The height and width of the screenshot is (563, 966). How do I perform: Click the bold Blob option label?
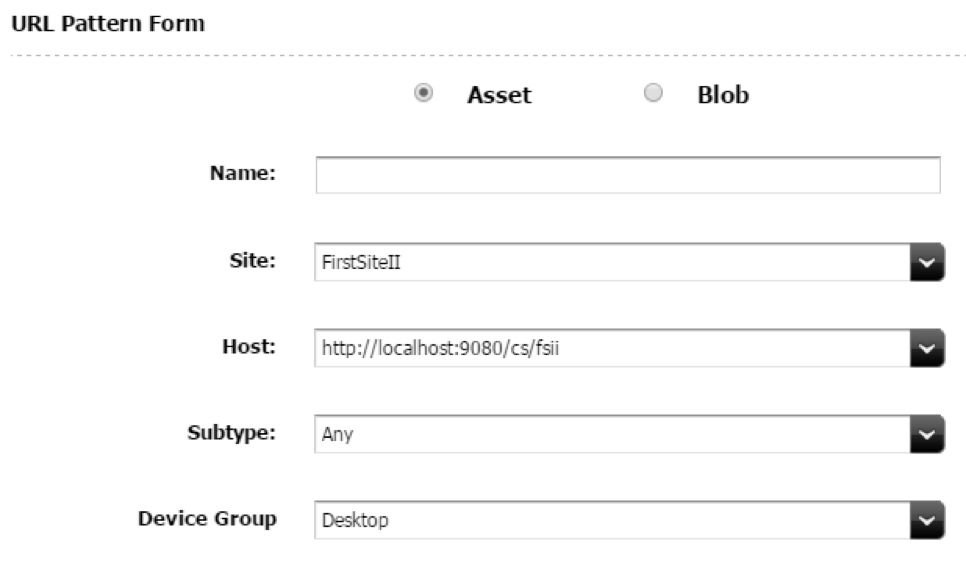[x=723, y=96]
